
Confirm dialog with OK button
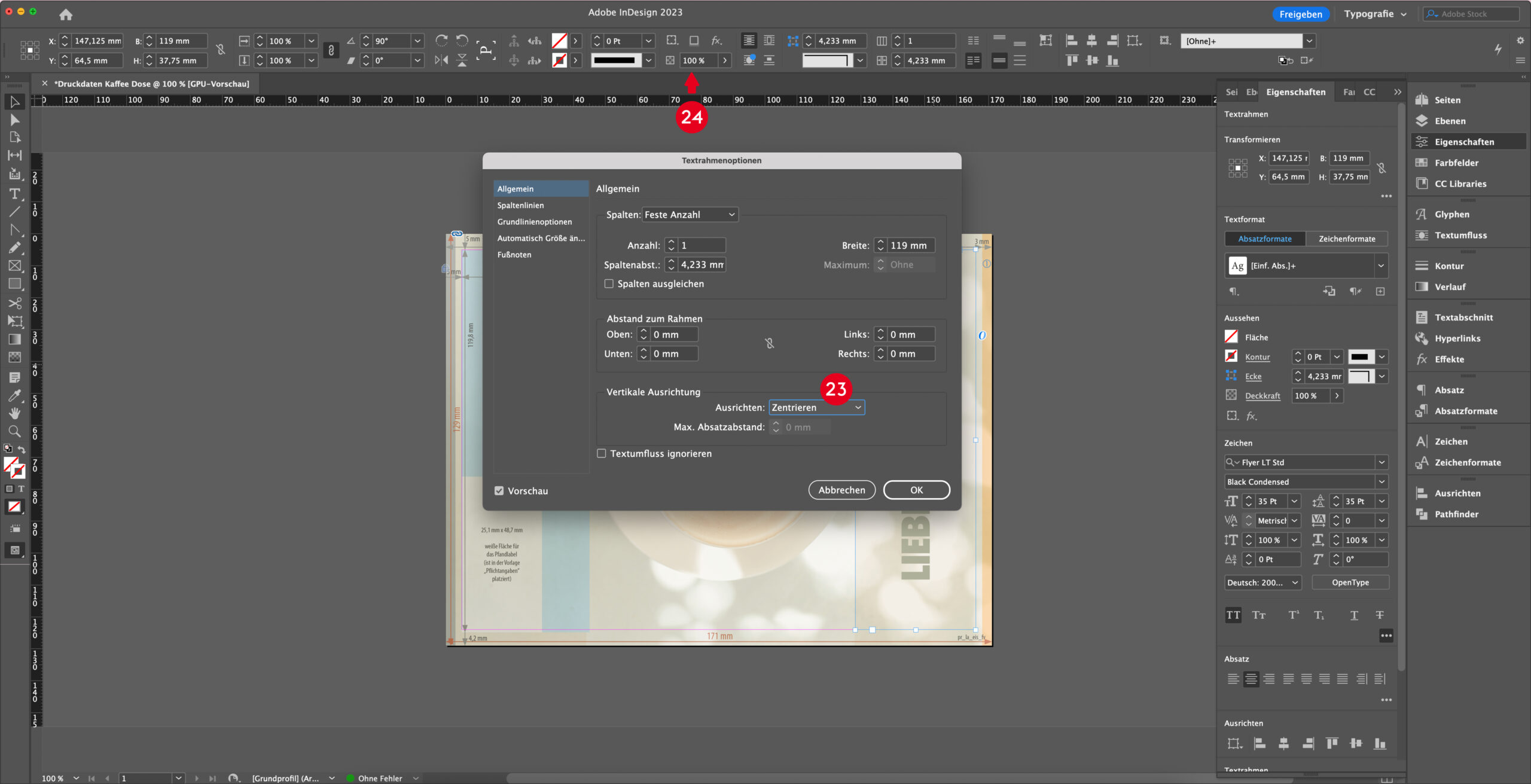tap(916, 490)
